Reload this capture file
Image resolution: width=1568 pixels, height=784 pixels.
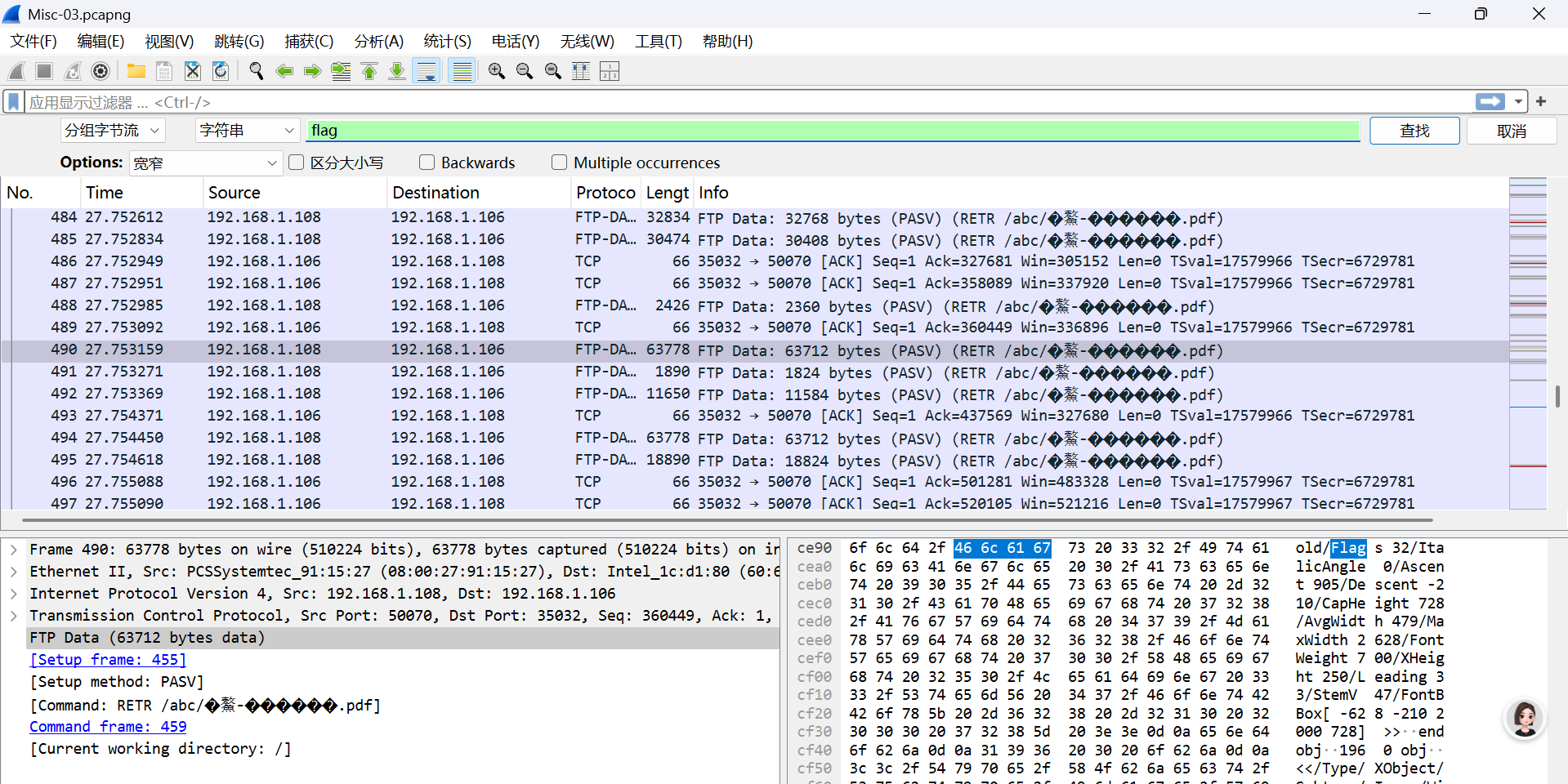point(220,71)
